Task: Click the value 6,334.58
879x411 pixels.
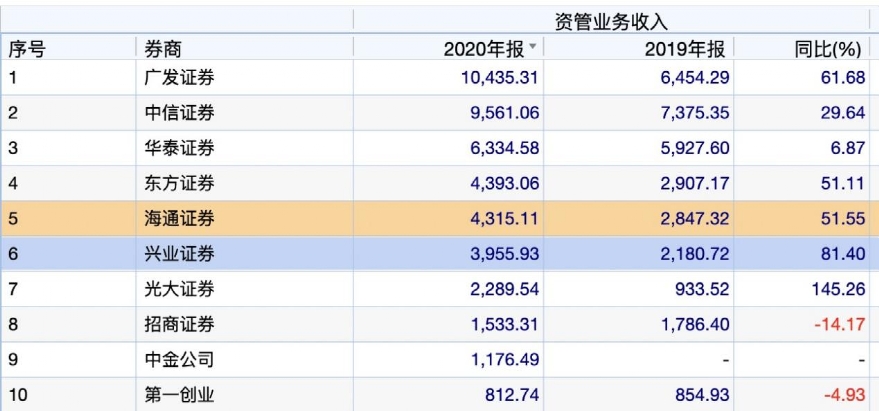Action: click(505, 148)
